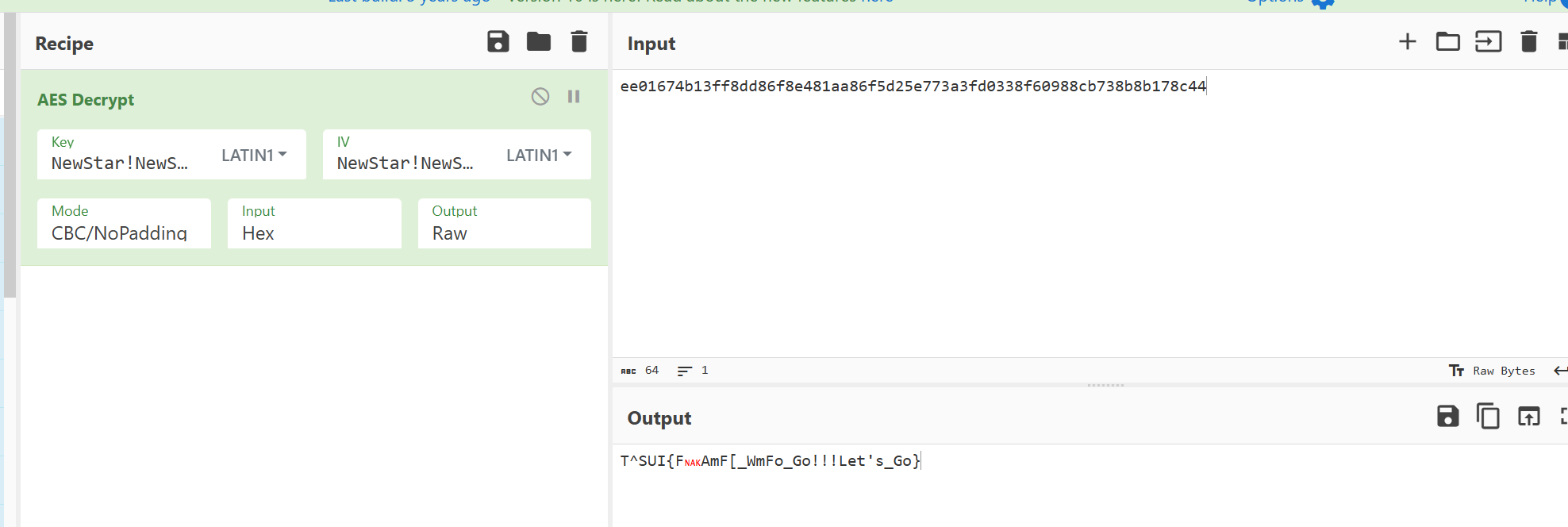Select the Output format Raw field
The image size is (1568, 527).
(505, 224)
